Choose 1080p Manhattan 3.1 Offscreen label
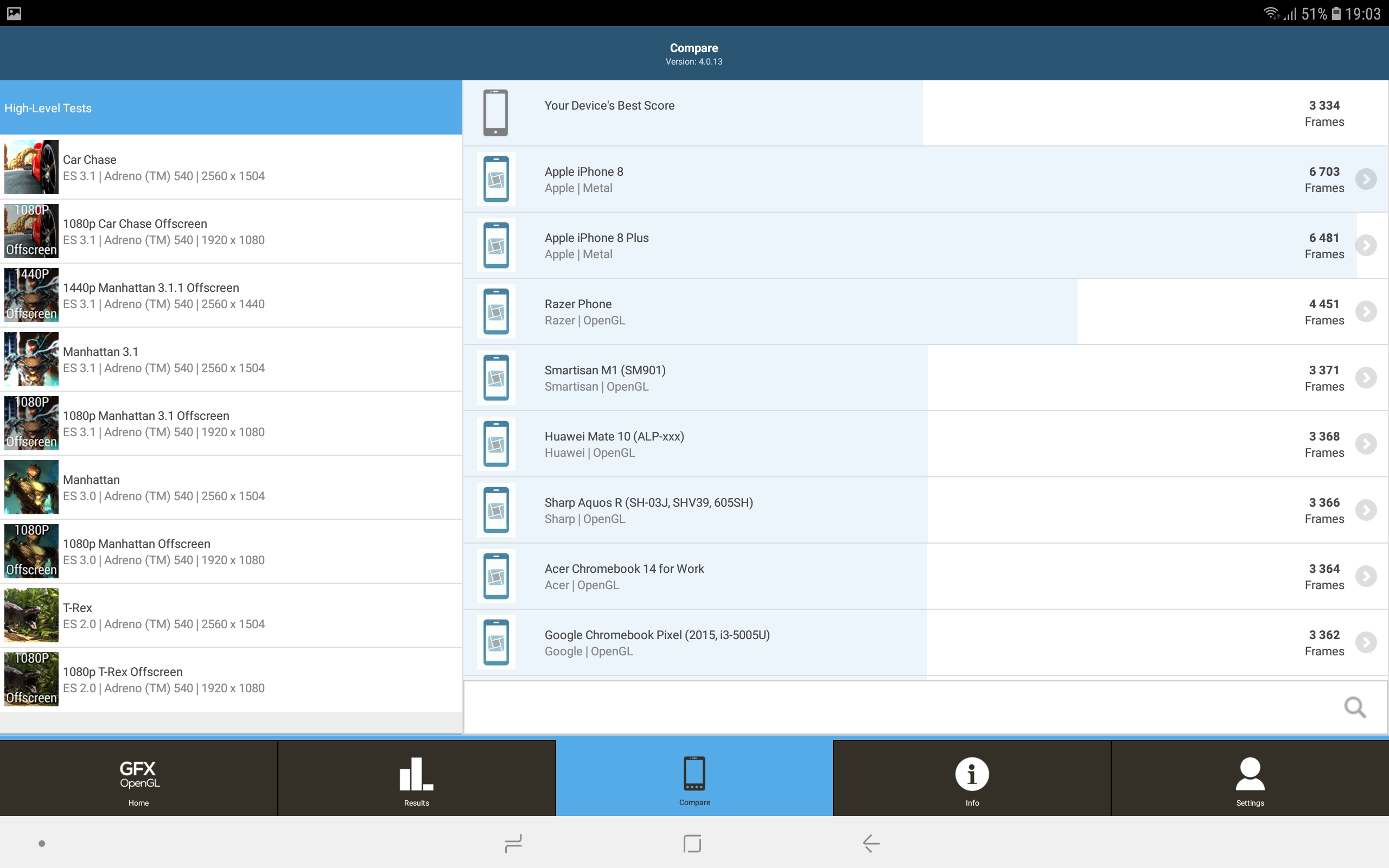 coord(146,416)
